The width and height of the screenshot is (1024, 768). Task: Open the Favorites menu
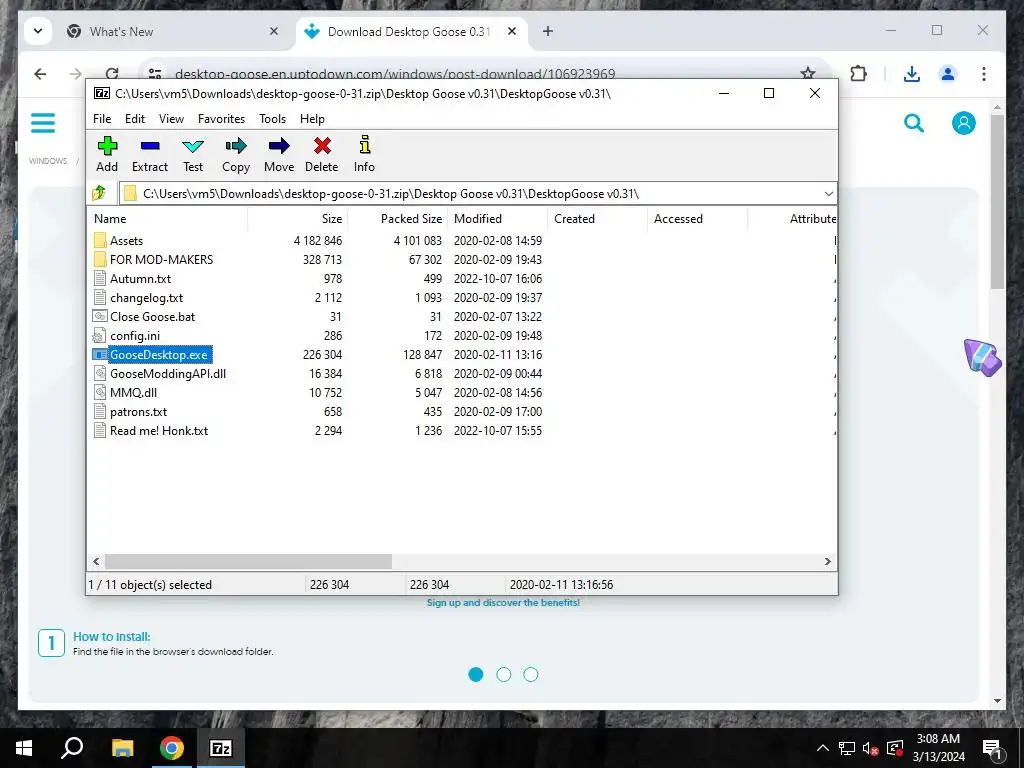221,119
